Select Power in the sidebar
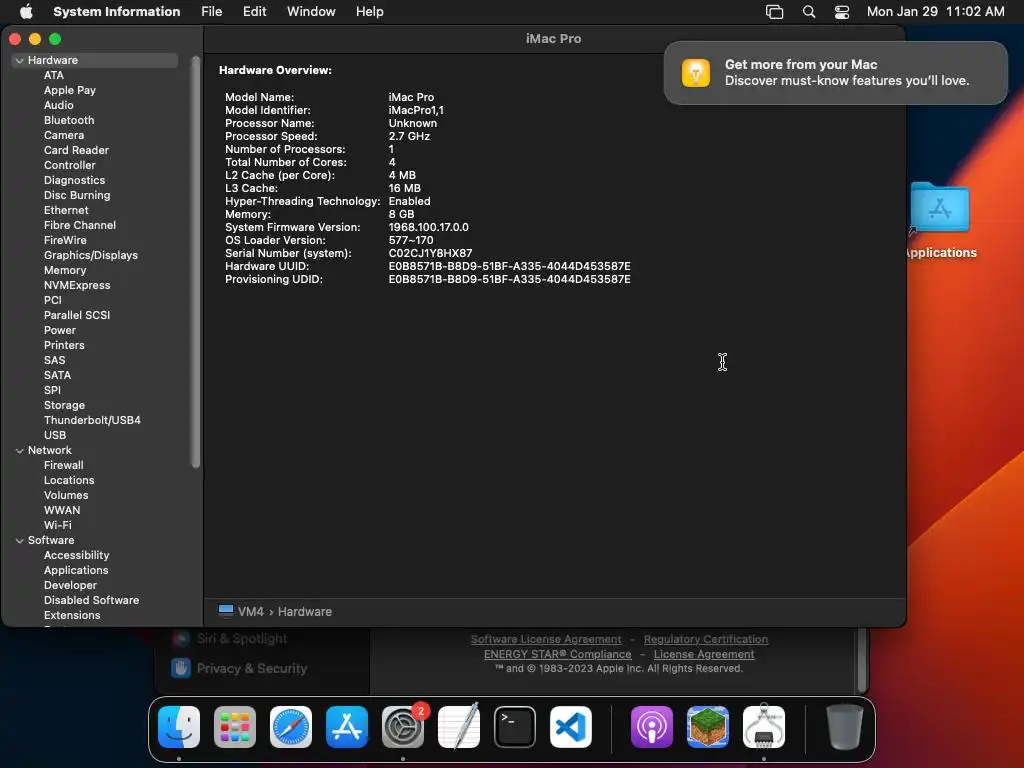The image size is (1024, 768). pyautogui.click(x=60, y=330)
